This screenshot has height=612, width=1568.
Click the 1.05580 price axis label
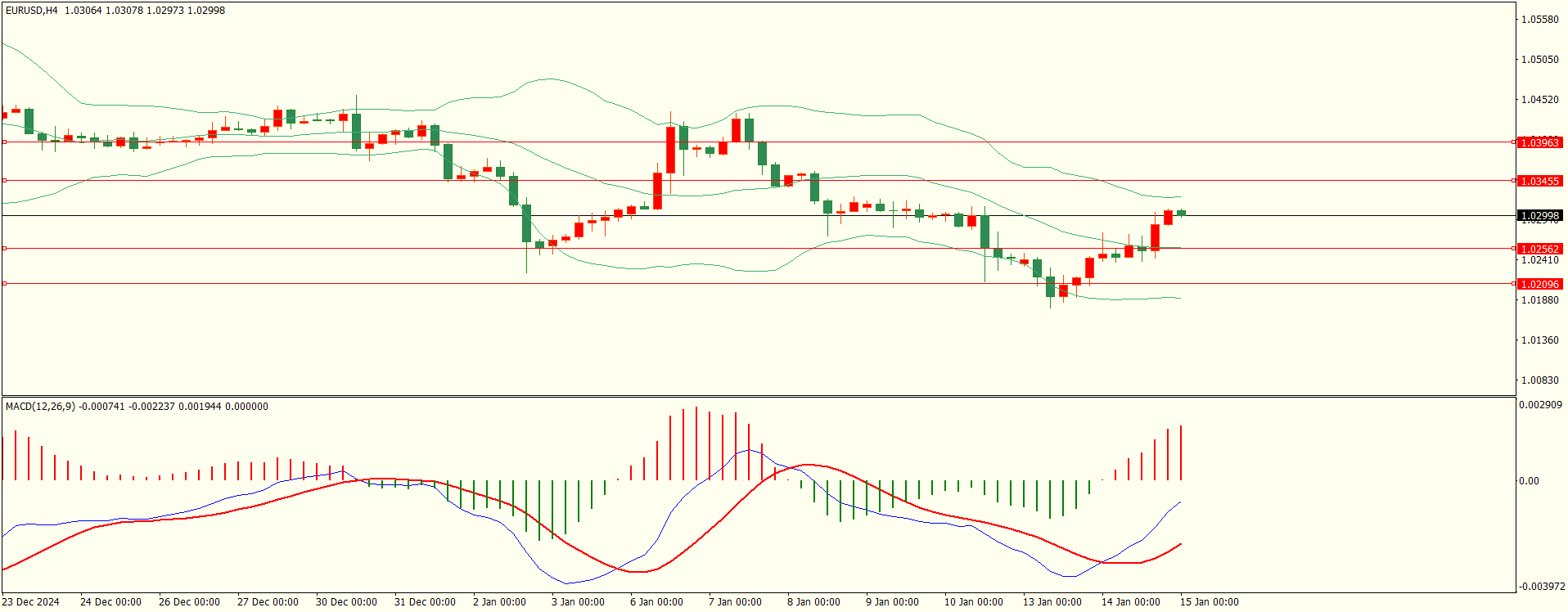1540,20
